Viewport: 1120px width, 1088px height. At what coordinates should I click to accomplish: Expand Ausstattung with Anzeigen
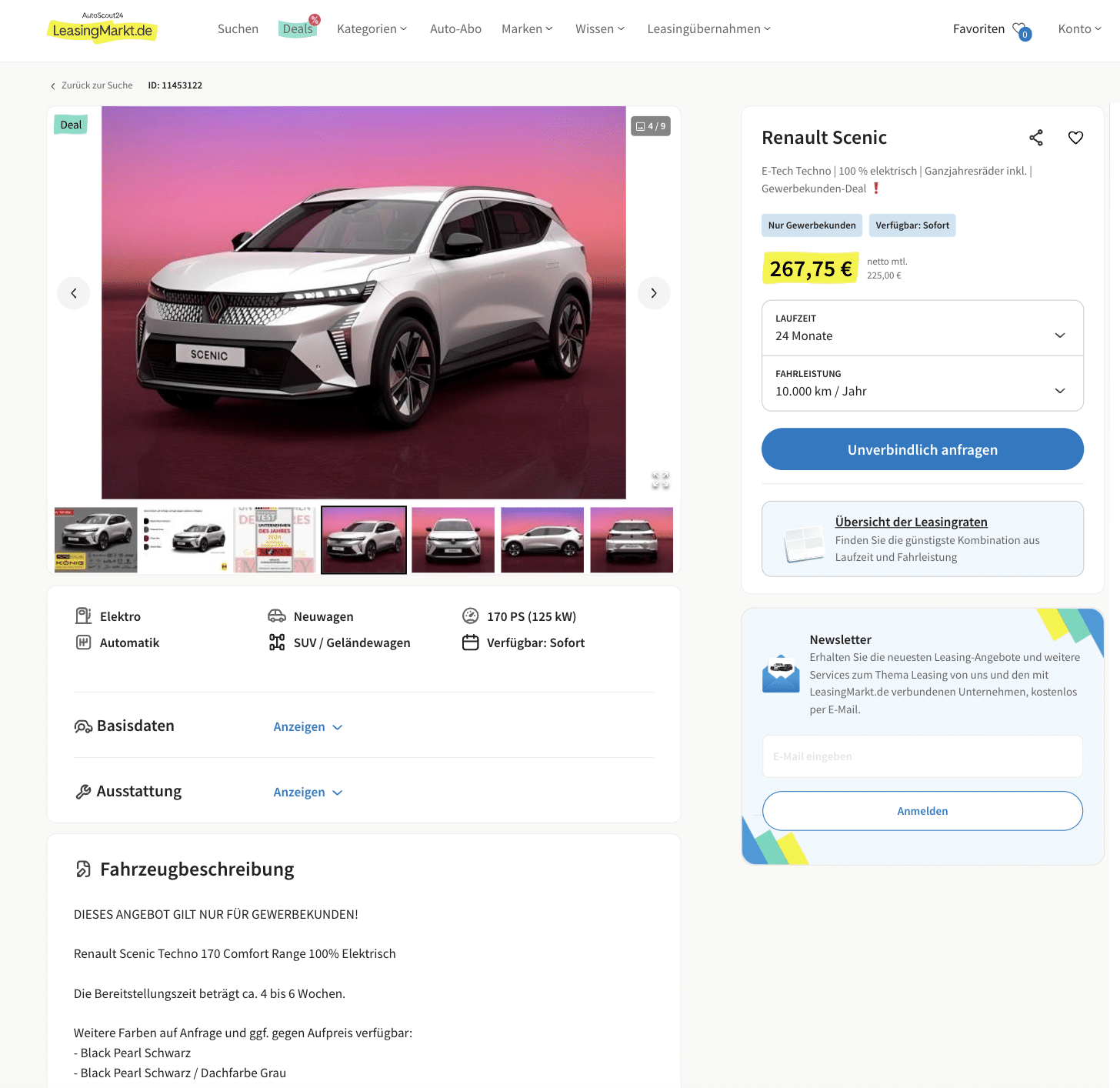point(308,793)
